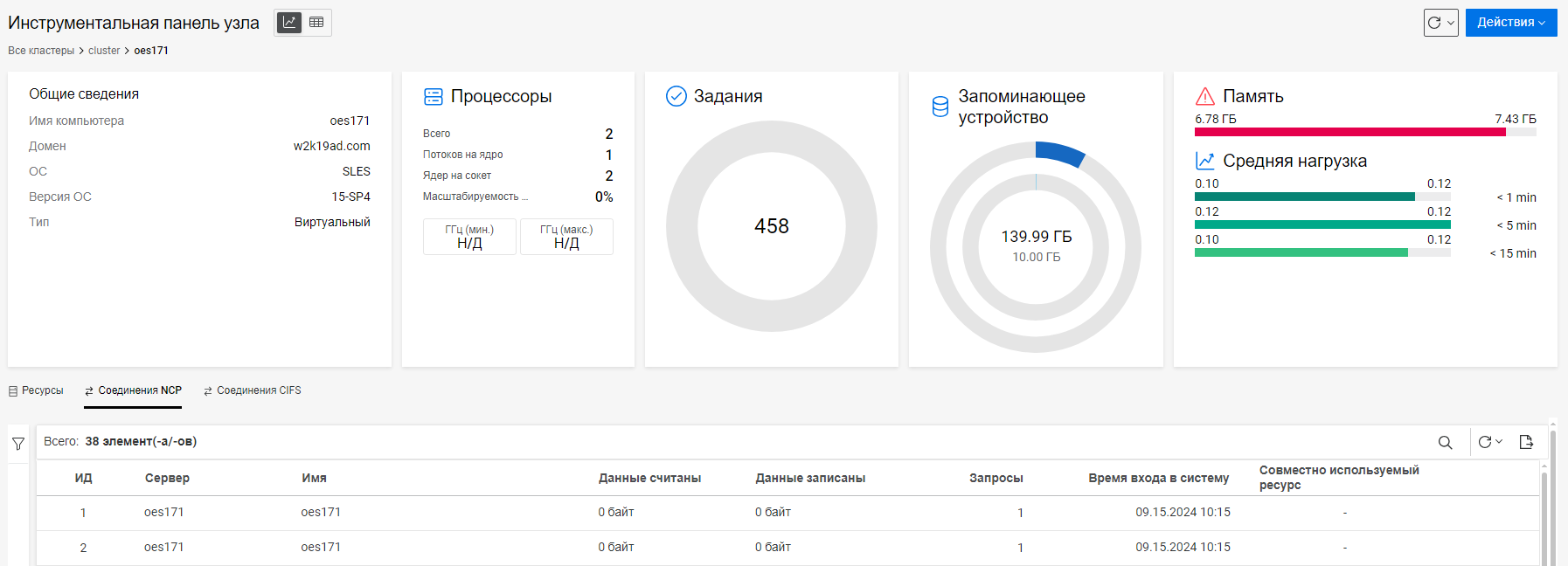
Task: Click the search icon in connections table
Action: 1446,442
